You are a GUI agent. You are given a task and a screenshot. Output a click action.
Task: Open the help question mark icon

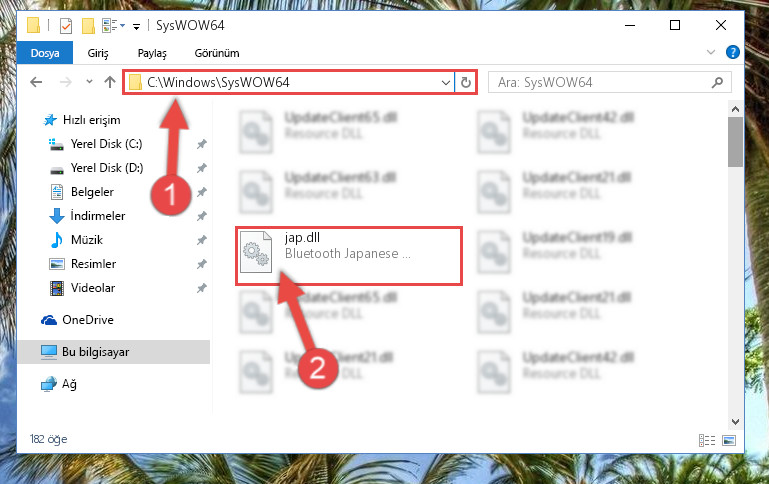pyautogui.click(x=732, y=52)
